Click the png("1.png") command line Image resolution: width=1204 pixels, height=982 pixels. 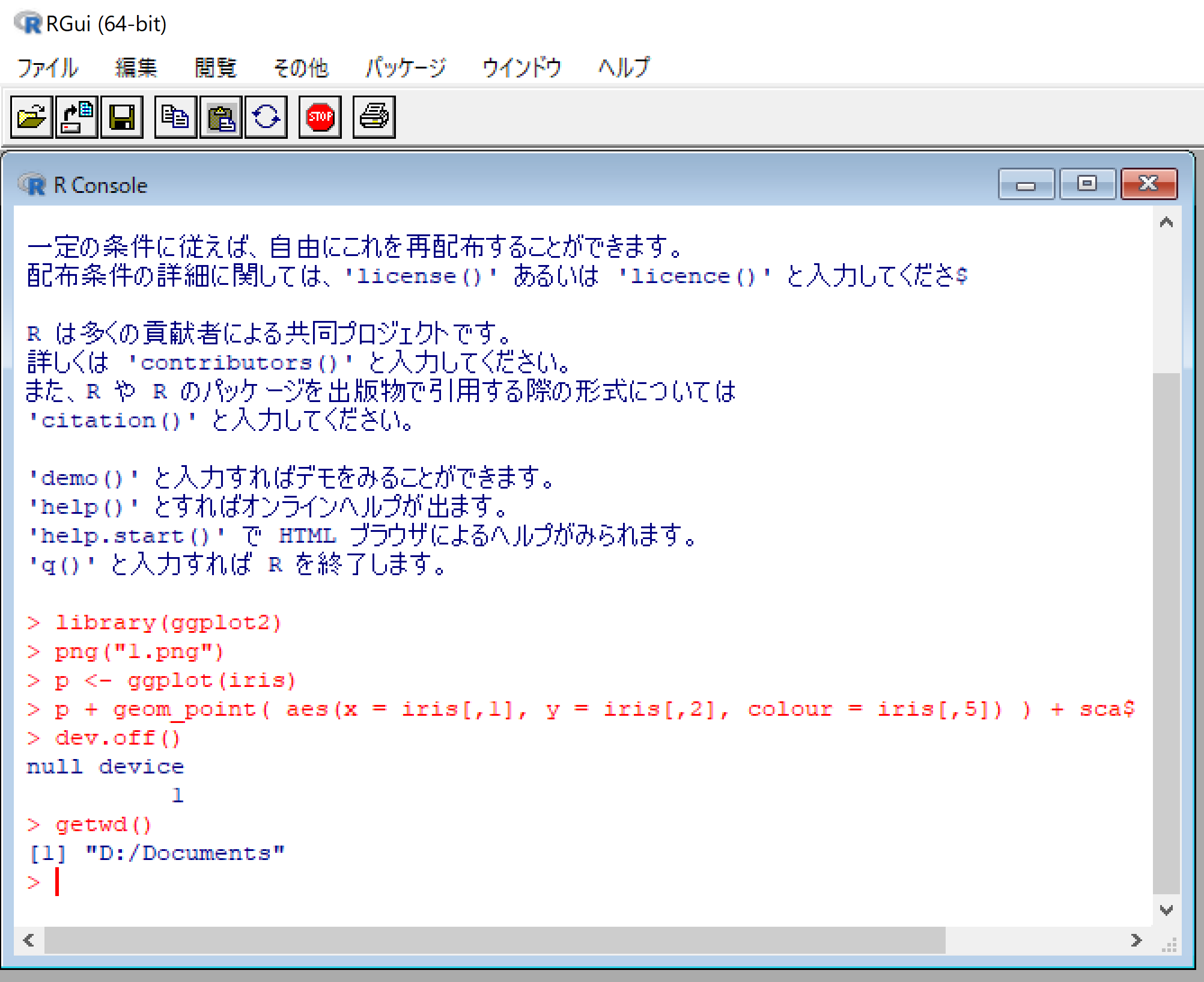(126, 651)
